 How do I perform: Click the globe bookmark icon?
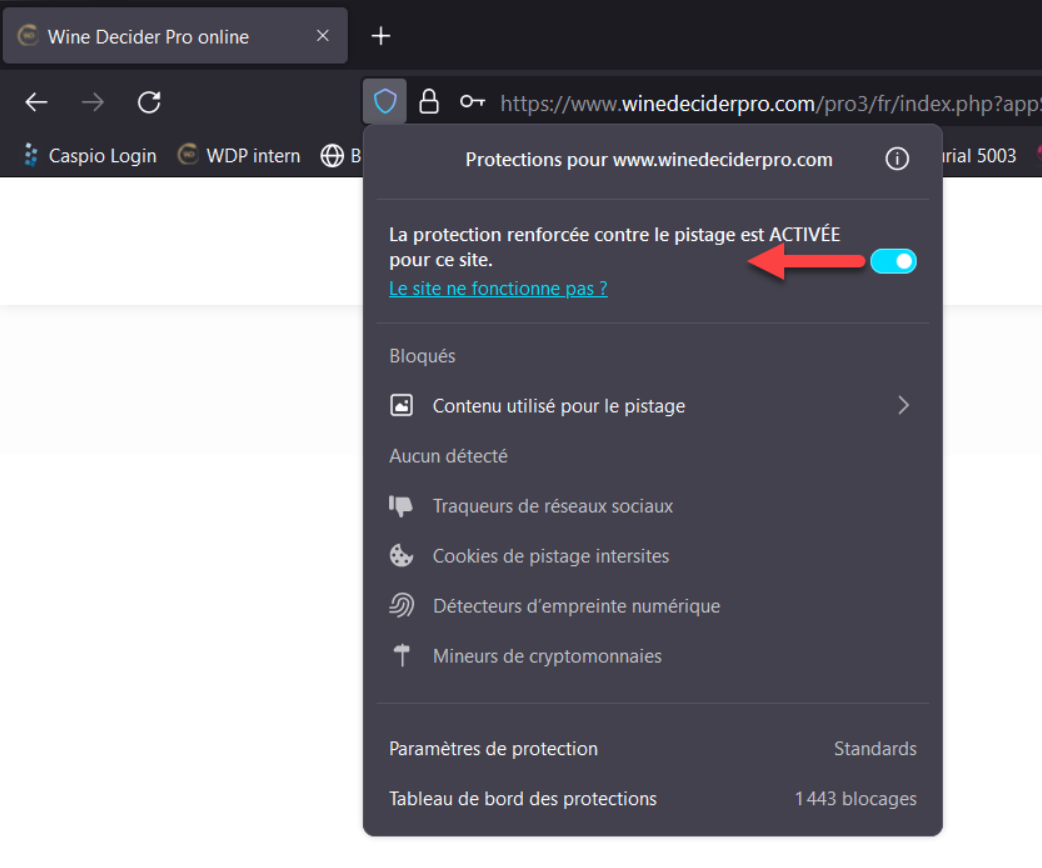pos(332,156)
